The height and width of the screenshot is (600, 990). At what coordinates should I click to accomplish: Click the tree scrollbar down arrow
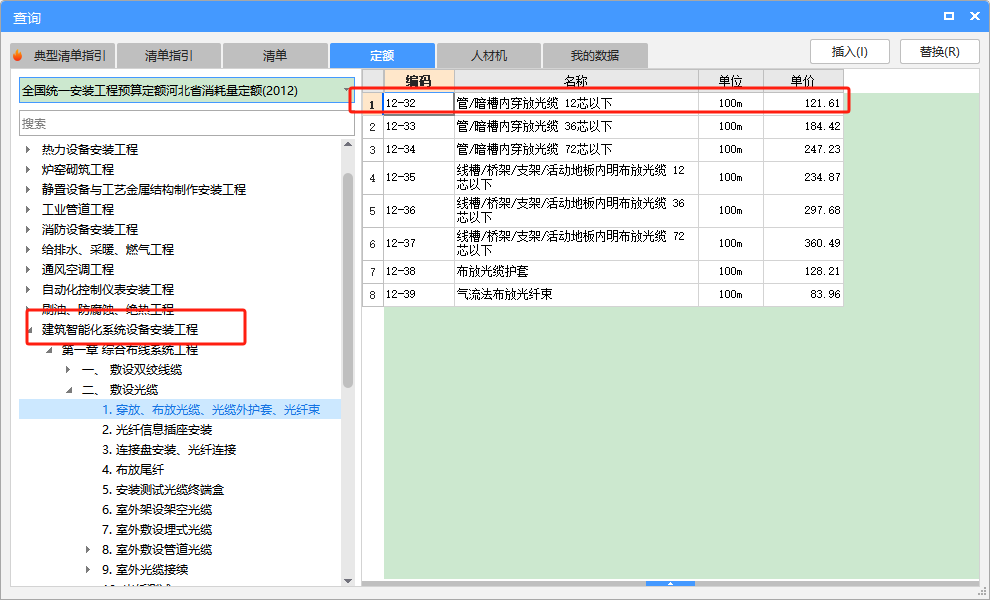pos(348,580)
